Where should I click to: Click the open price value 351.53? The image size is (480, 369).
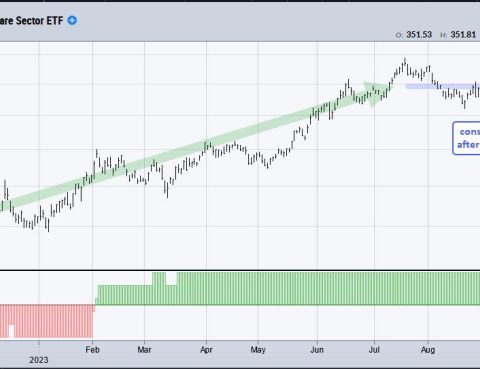click(419, 35)
